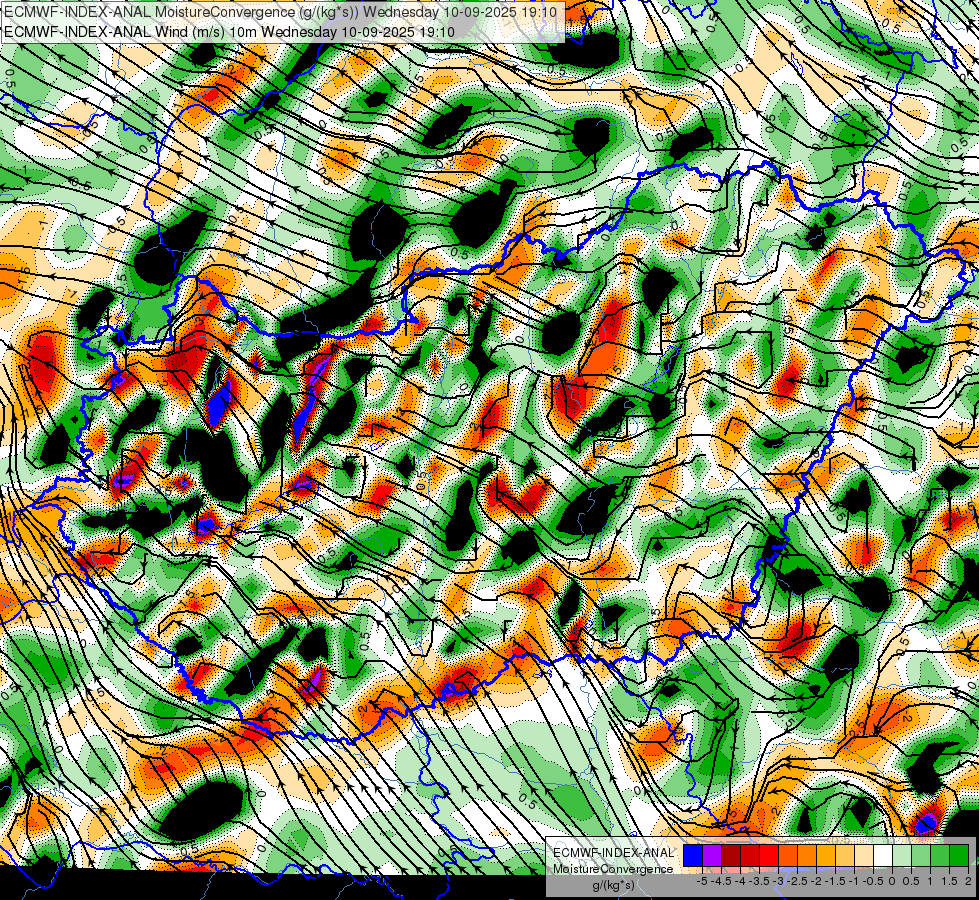Click the -5 legend scale value
This screenshot has width=979, height=900.
point(702,881)
